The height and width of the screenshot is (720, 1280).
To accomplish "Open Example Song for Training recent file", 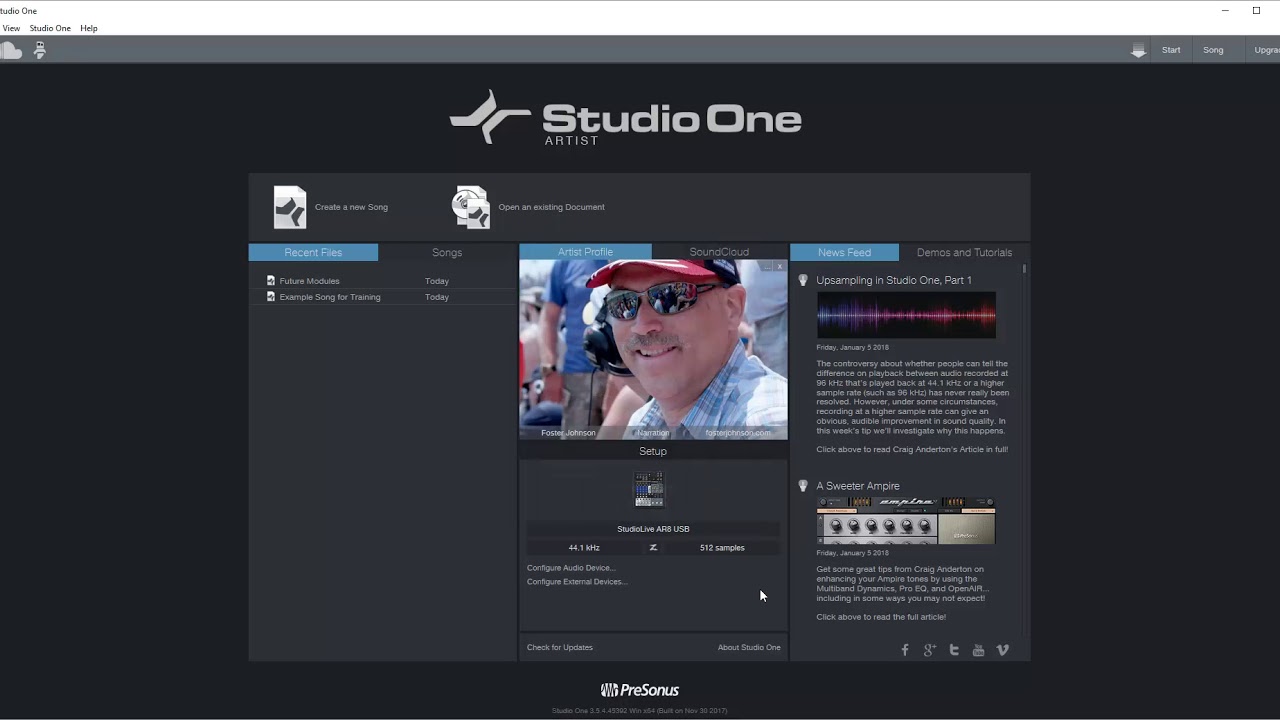I will pyautogui.click(x=383, y=297).
